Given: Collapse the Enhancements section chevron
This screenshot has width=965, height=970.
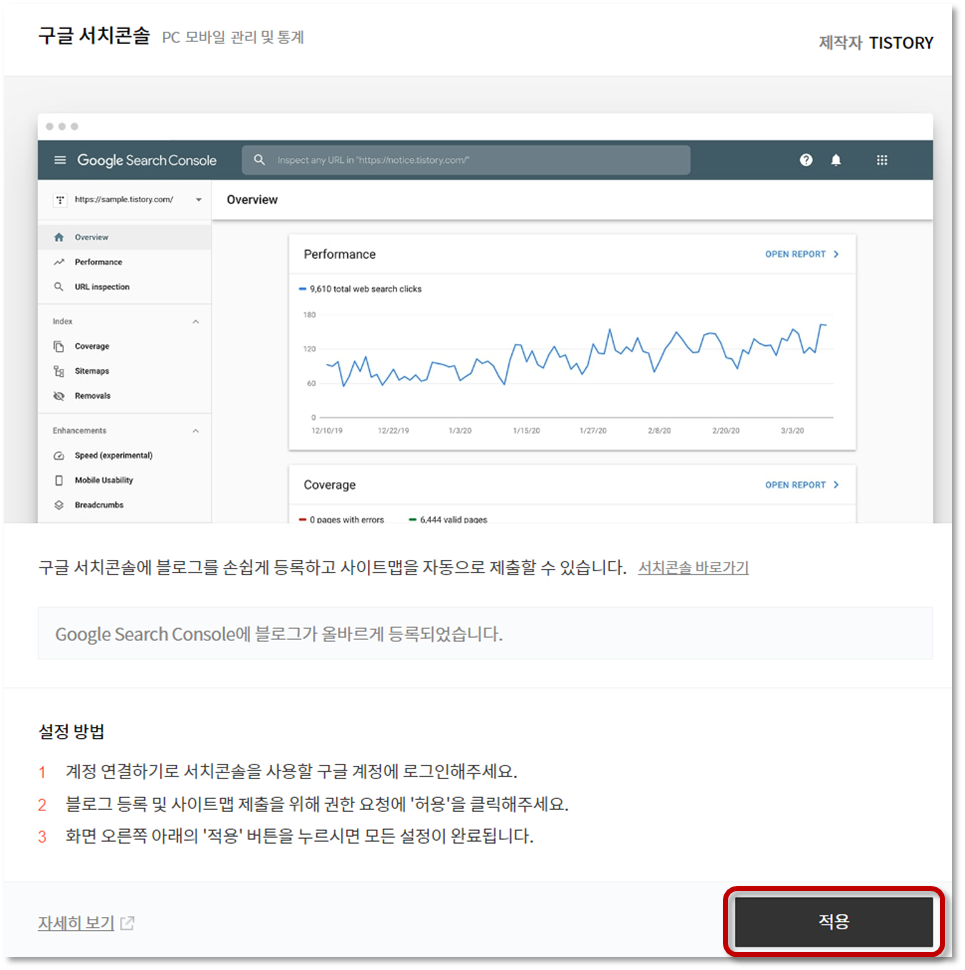Looking at the screenshot, I should 195,431.
